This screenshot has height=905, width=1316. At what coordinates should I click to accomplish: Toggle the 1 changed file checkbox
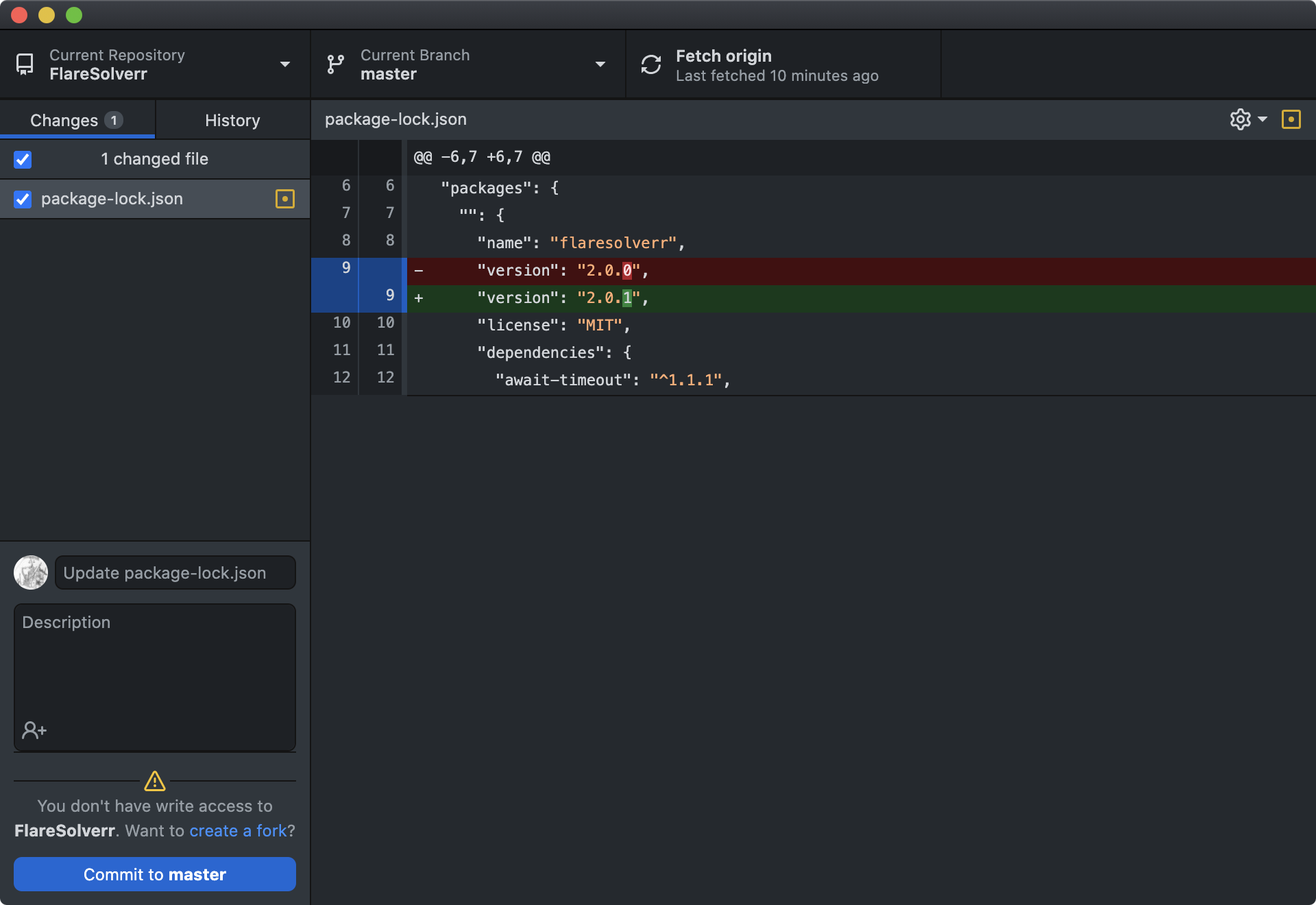pos(23,159)
